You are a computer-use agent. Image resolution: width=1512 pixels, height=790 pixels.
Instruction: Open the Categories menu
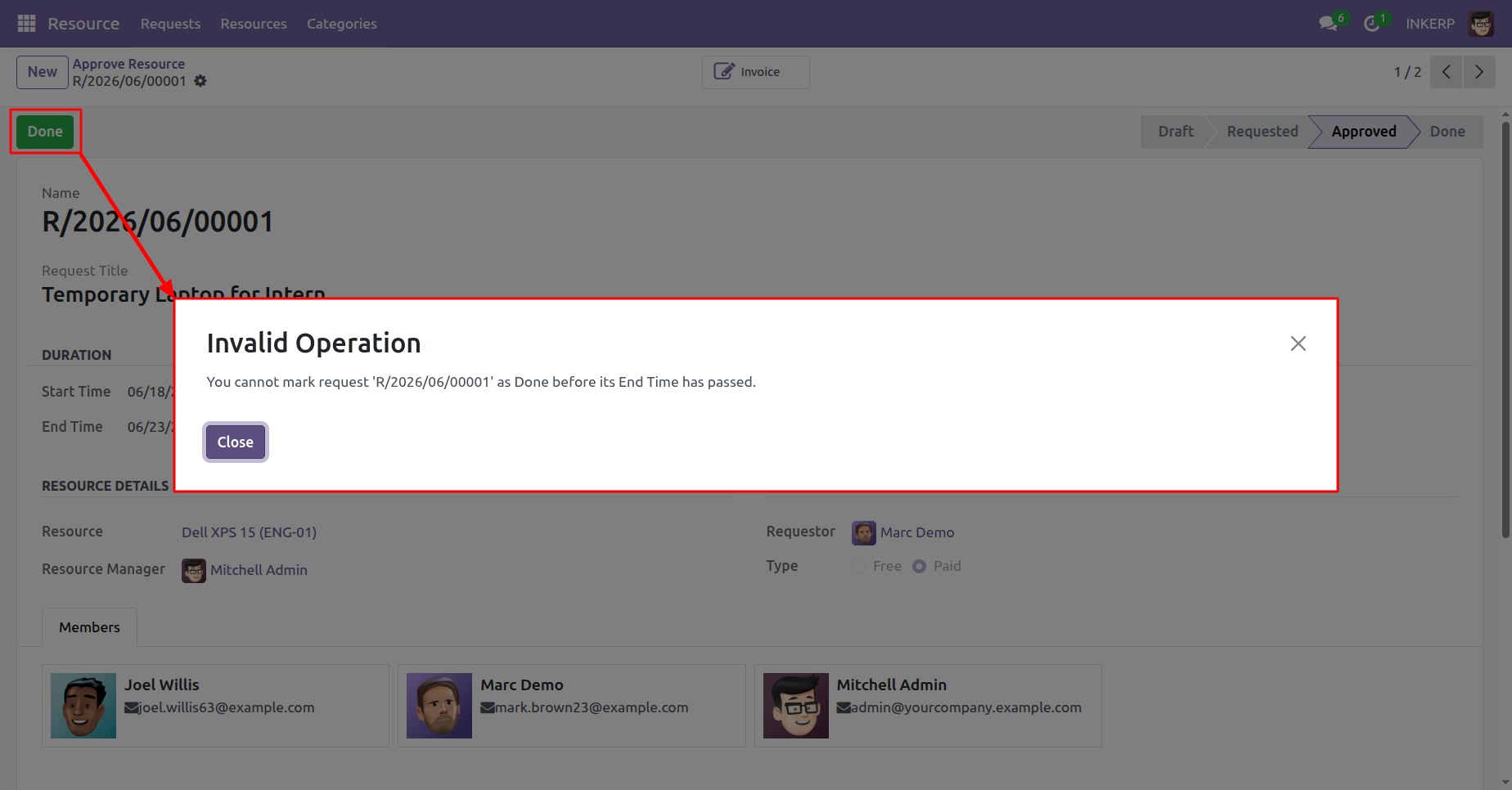tap(342, 24)
